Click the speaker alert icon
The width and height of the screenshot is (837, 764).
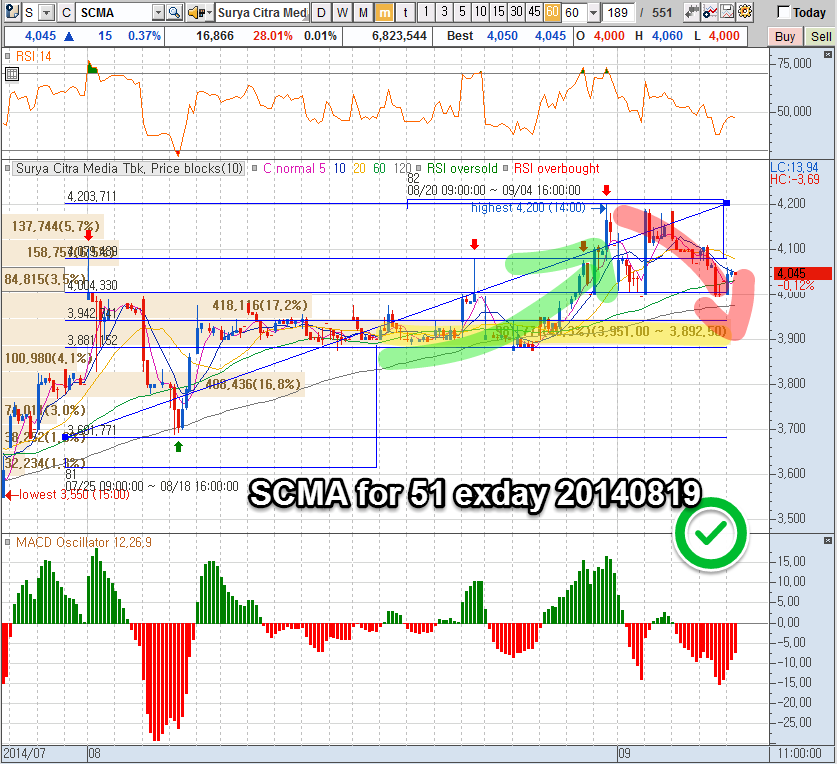195,12
